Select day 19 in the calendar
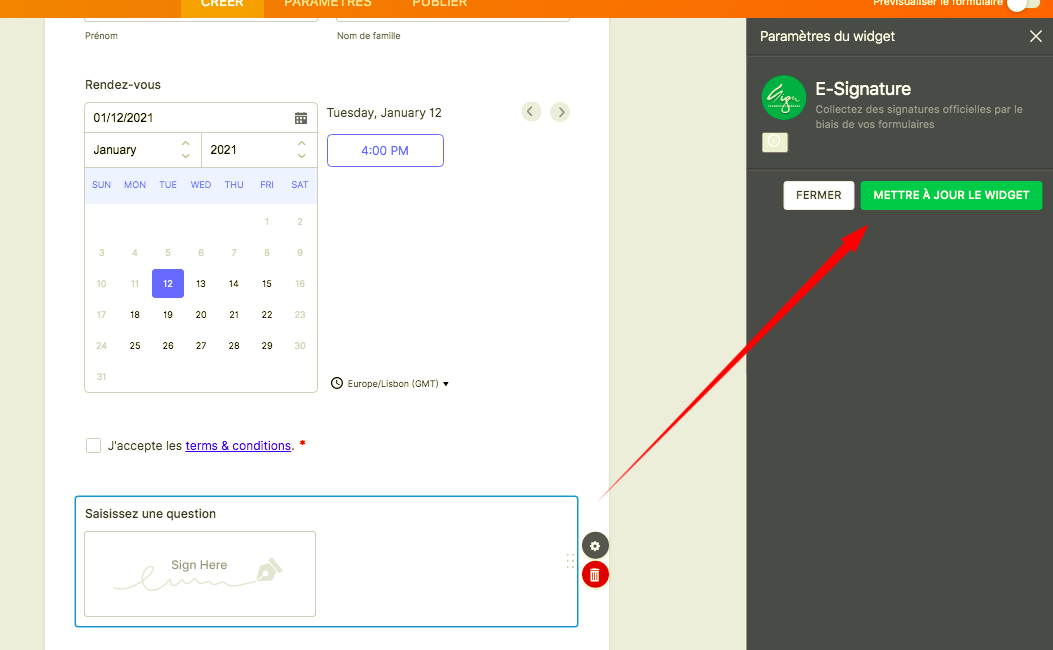The height and width of the screenshot is (650, 1053). 168,314
